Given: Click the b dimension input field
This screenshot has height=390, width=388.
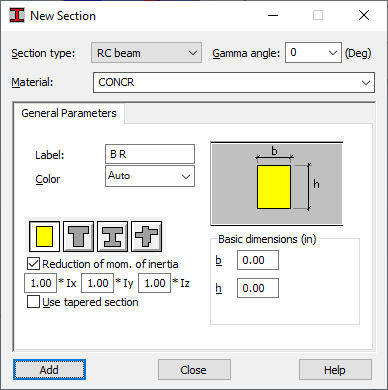Looking at the screenshot, I should click(258, 260).
